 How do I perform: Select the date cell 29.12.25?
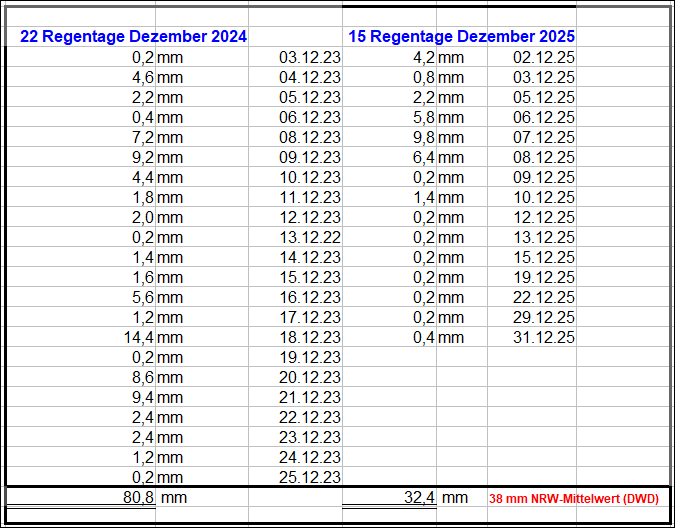[x=543, y=317]
